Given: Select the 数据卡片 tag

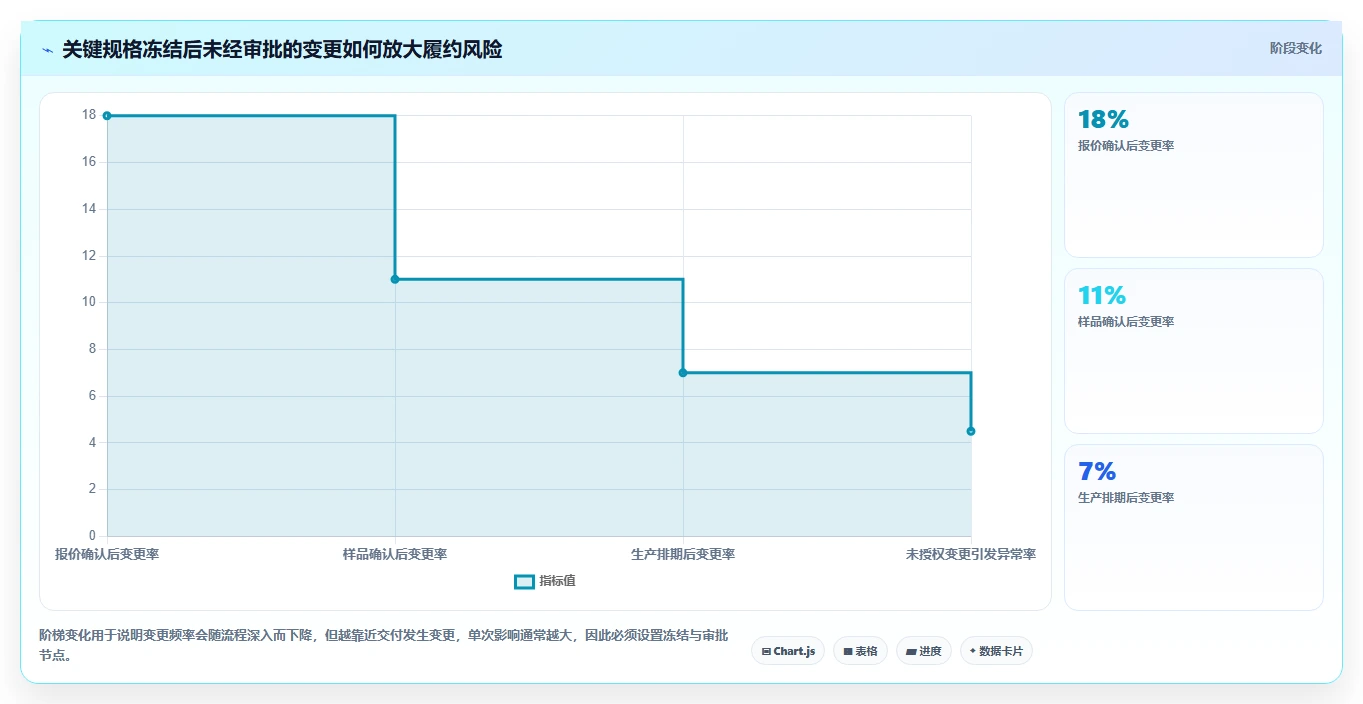Looking at the screenshot, I should pyautogui.click(x=996, y=651).
